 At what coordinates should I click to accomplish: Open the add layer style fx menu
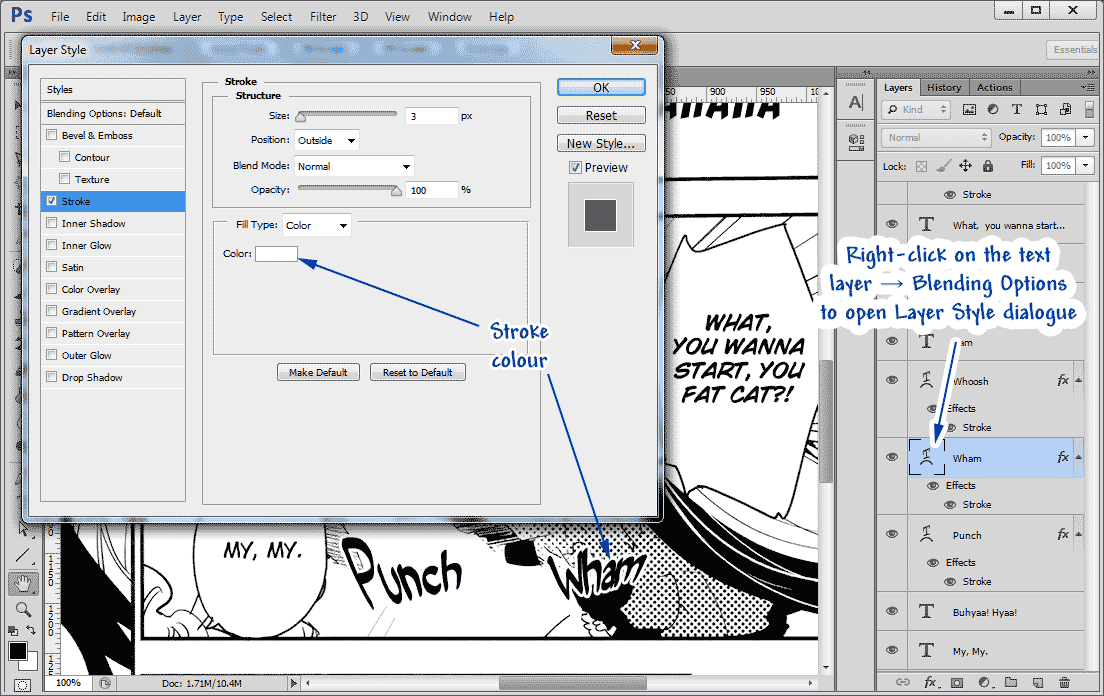coord(931,682)
